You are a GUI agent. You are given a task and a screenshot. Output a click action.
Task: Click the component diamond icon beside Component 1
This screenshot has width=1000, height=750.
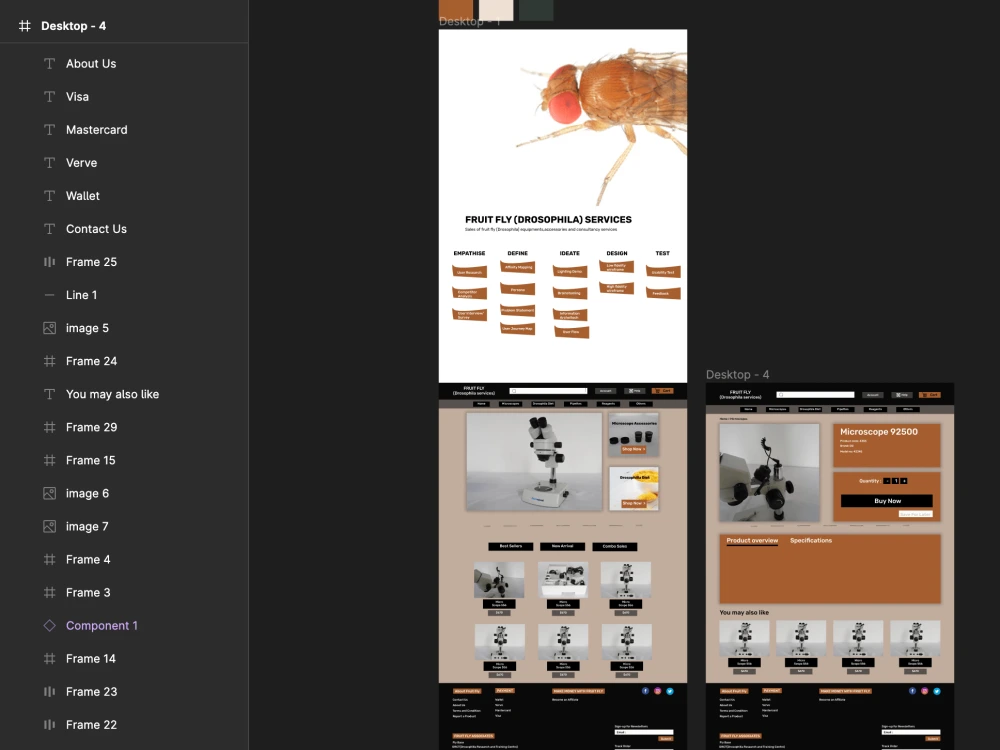(x=49, y=626)
